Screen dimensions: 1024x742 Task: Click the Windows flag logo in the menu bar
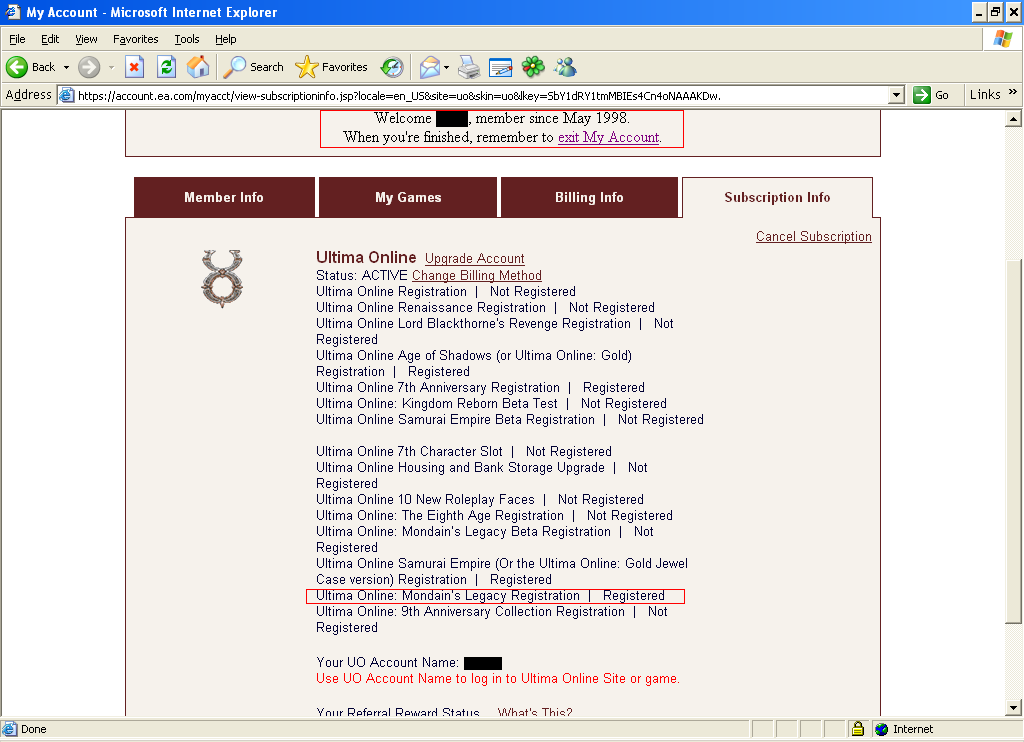(1002, 39)
